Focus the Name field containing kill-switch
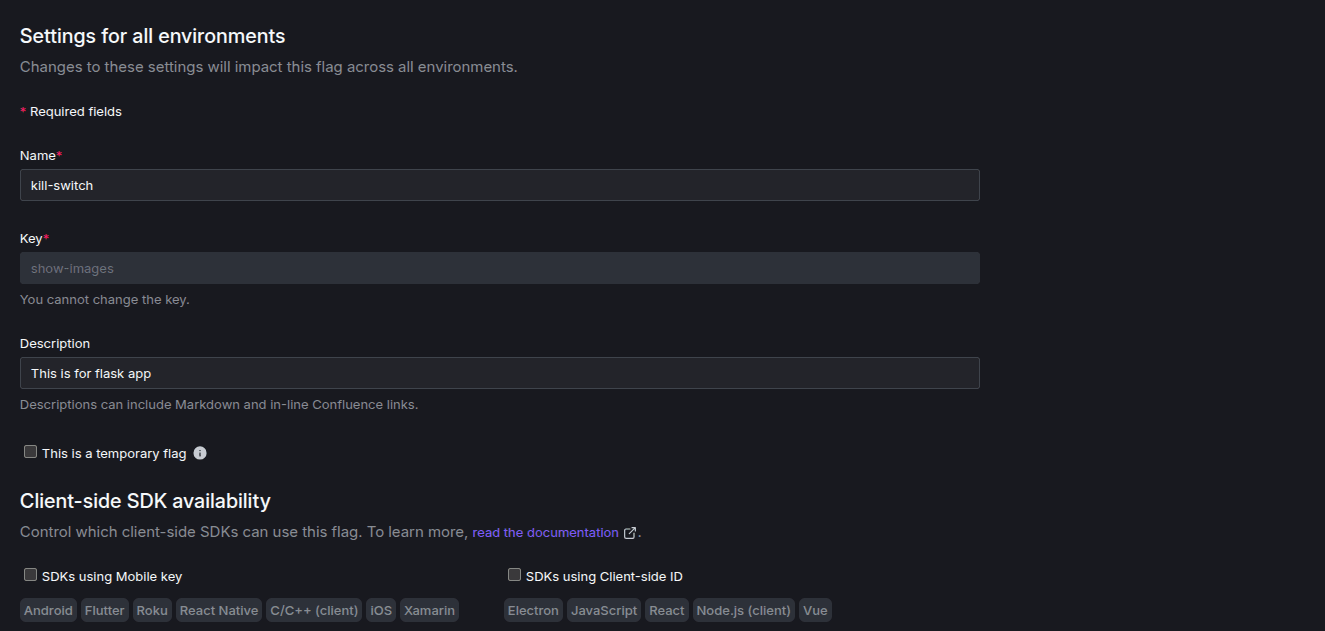The height and width of the screenshot is (631, 1325). (500, 185)
